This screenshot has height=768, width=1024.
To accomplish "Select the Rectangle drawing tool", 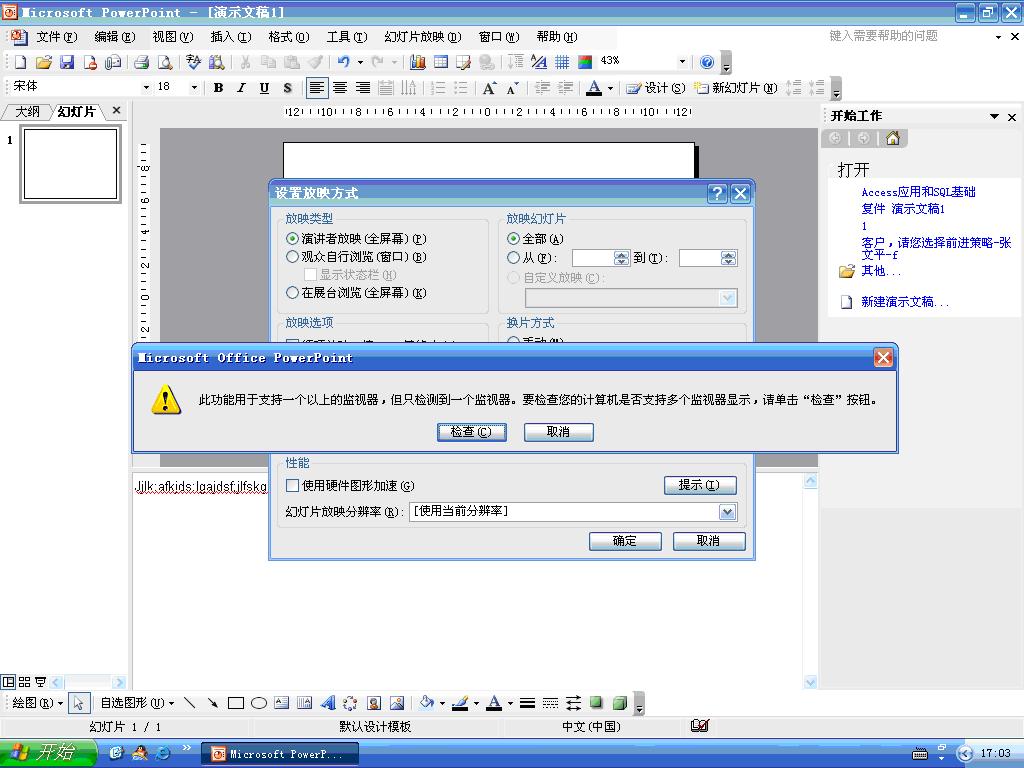I will pos(236,703).
